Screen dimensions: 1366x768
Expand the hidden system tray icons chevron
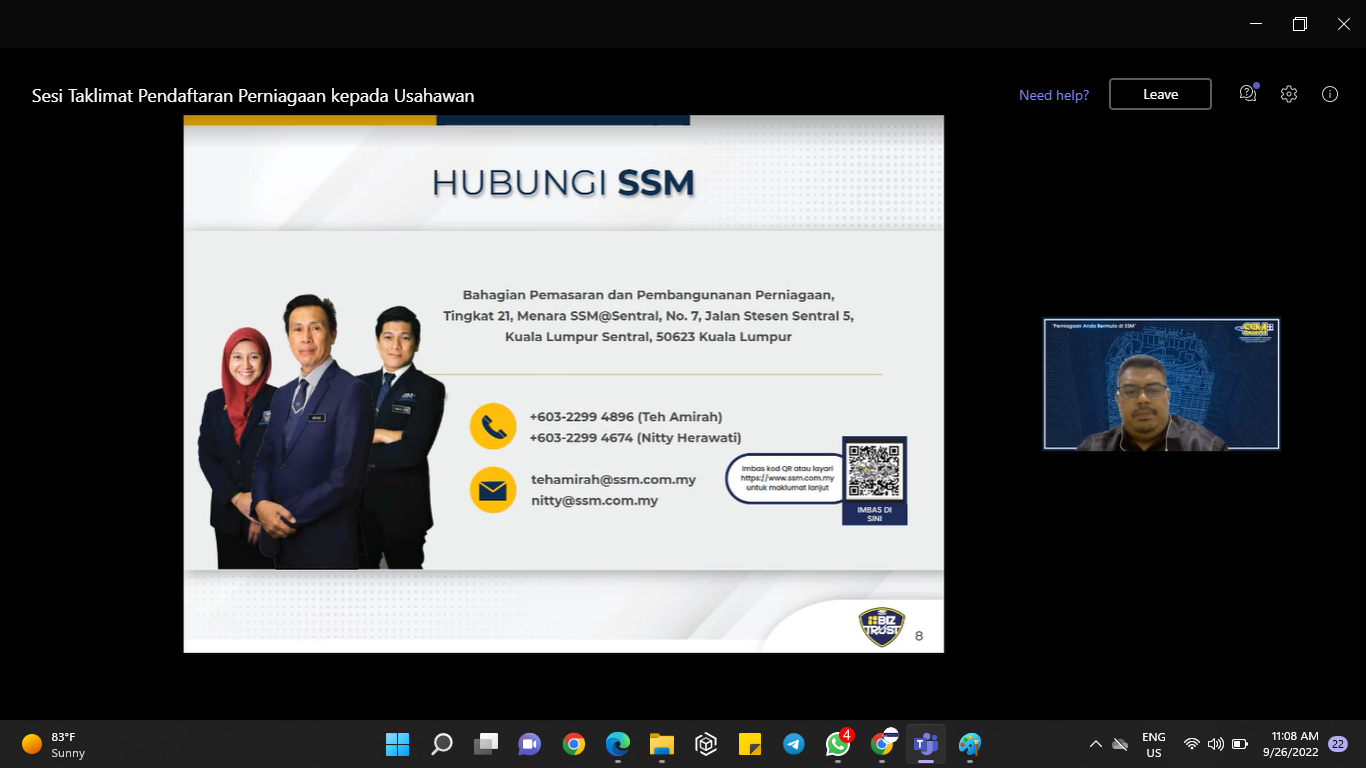point(1096,744)
